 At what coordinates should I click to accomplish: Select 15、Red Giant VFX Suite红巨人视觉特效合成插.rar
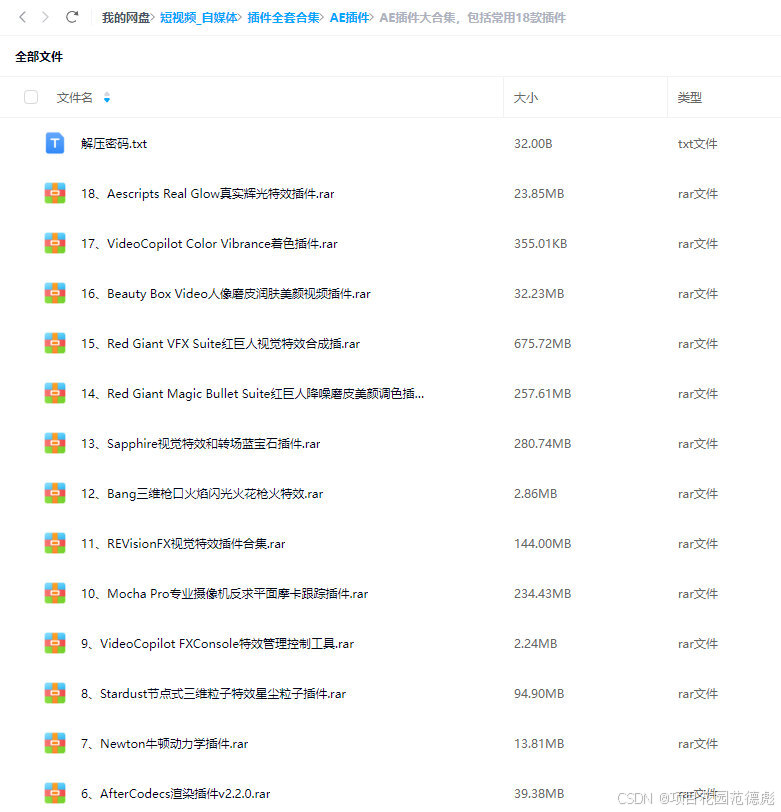point(220,343)
